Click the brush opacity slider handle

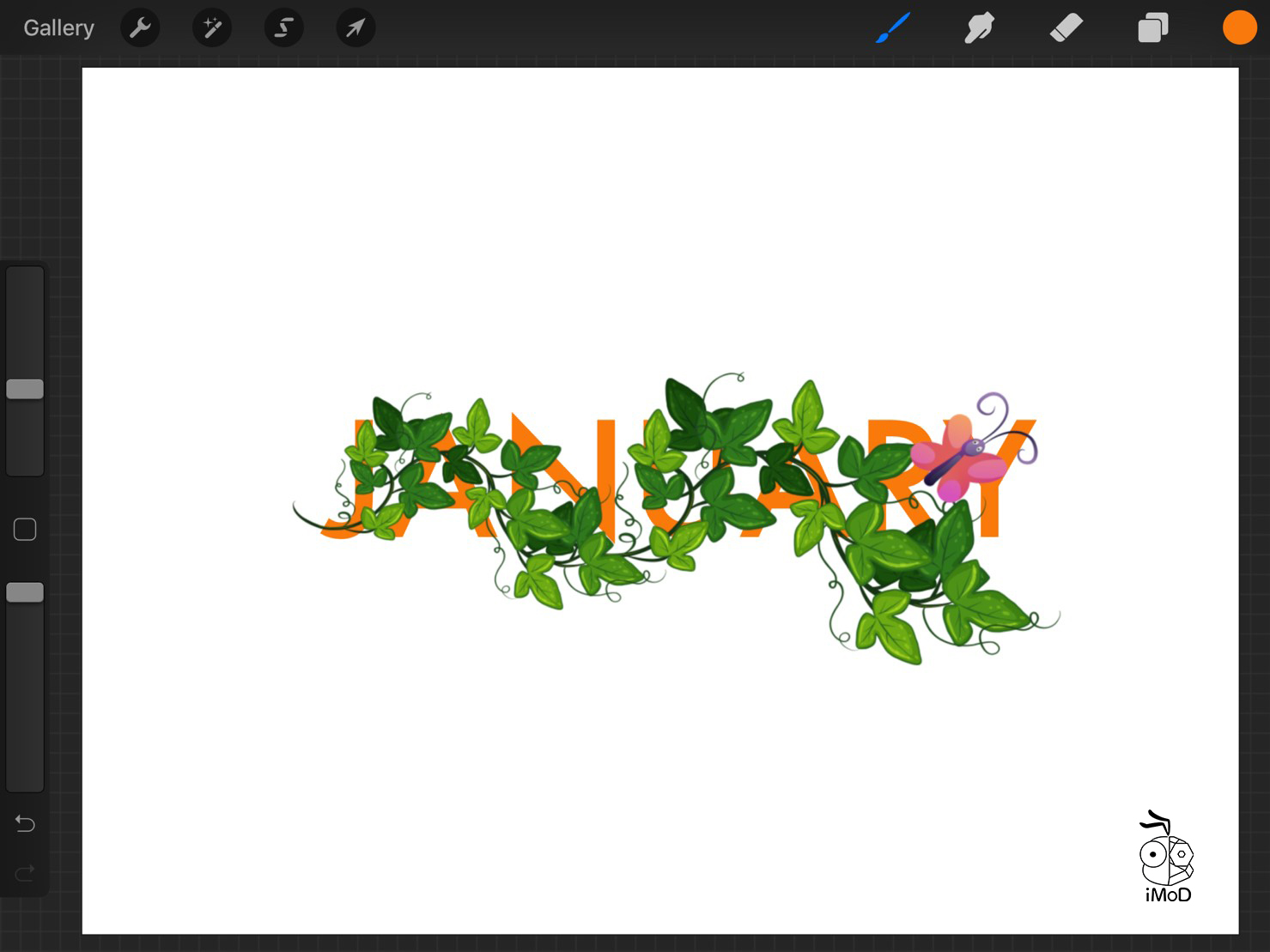click(25, 592)
